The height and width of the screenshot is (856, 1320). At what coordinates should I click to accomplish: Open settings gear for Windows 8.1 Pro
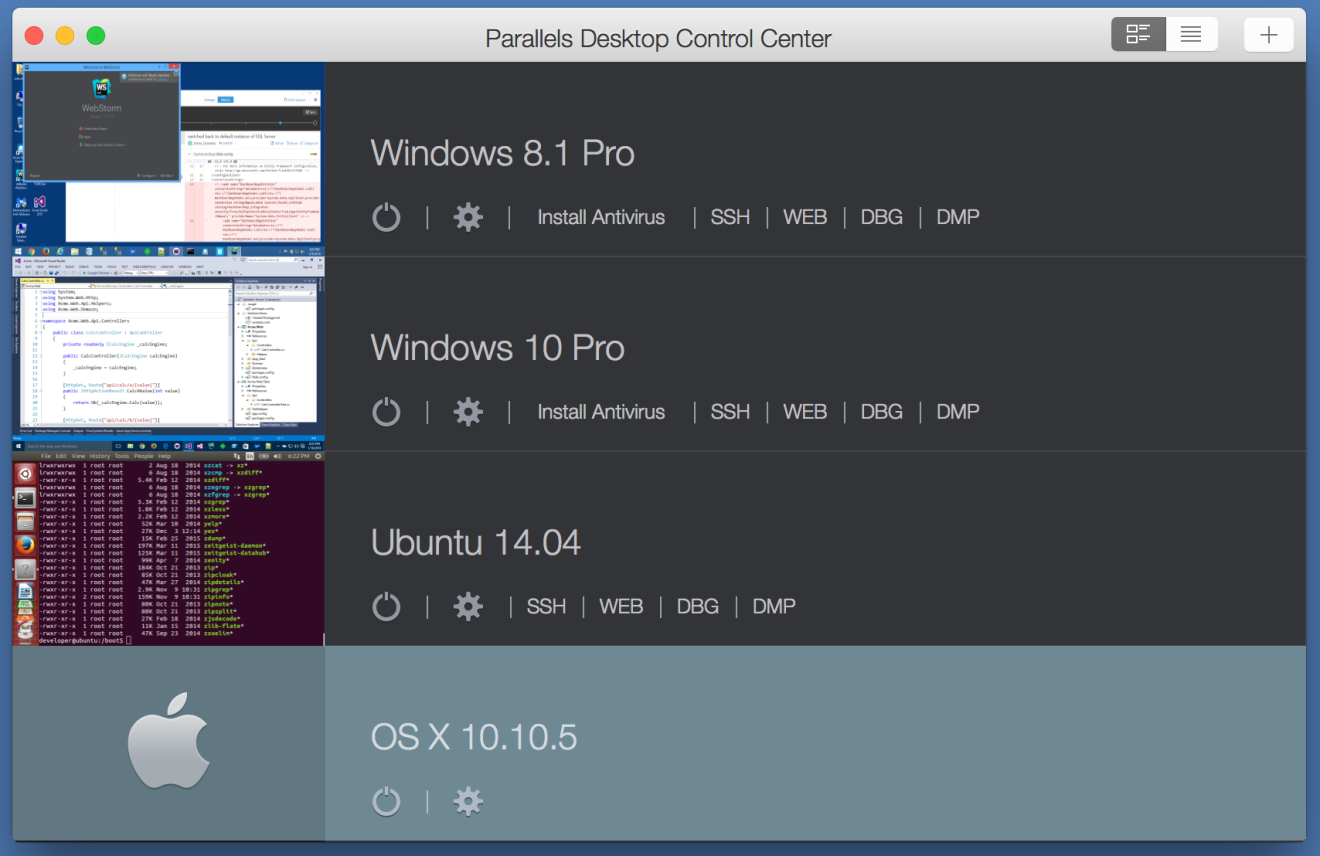click(468, 217)
